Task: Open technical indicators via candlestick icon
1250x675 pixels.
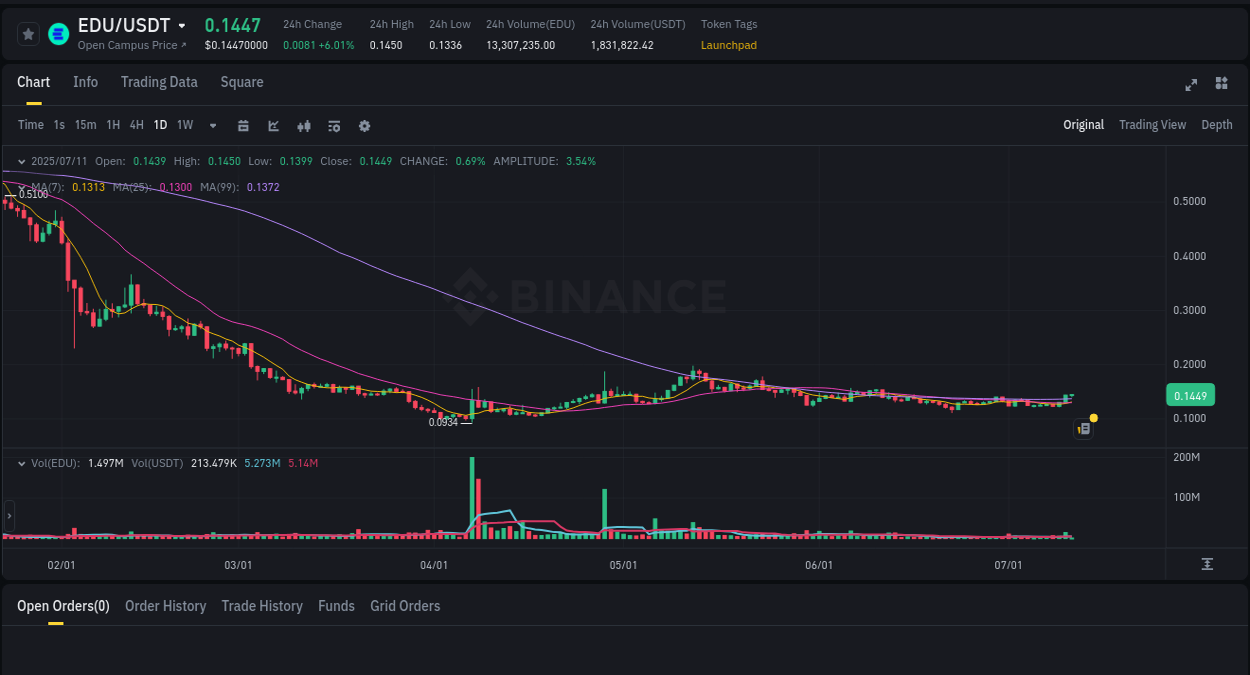Action: tap(303, 125)
